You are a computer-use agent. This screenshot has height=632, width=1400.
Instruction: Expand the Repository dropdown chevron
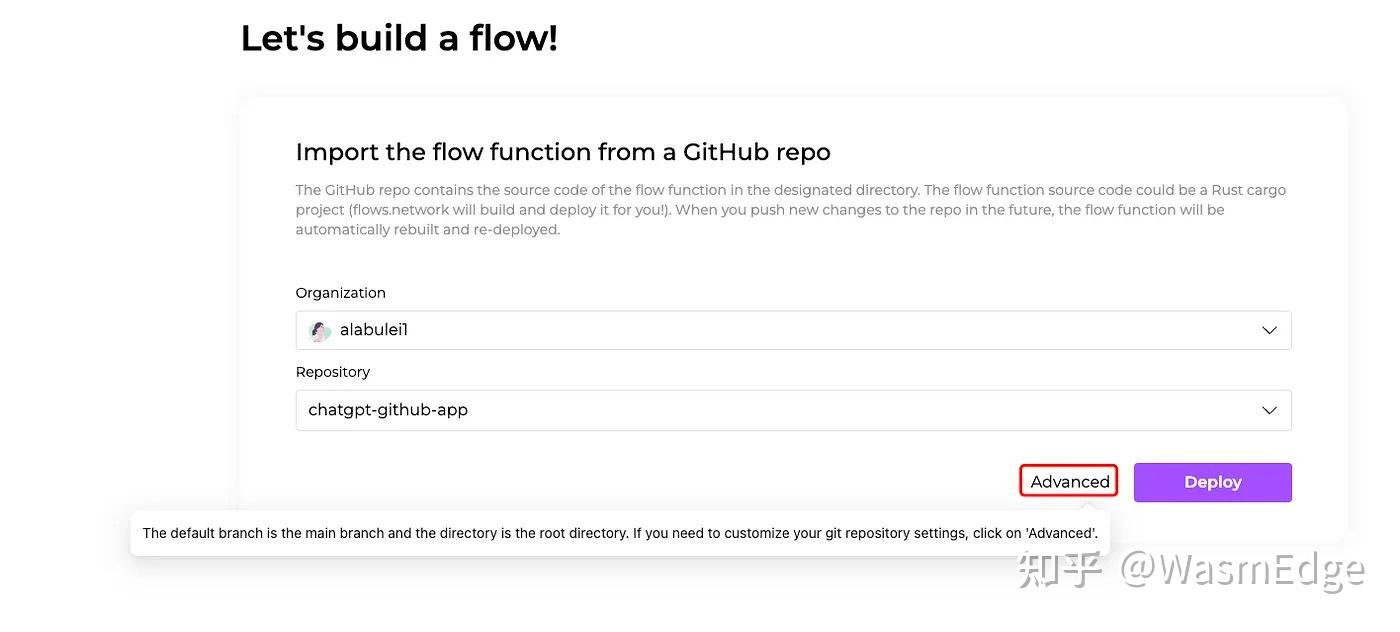tap(1269, 410)
